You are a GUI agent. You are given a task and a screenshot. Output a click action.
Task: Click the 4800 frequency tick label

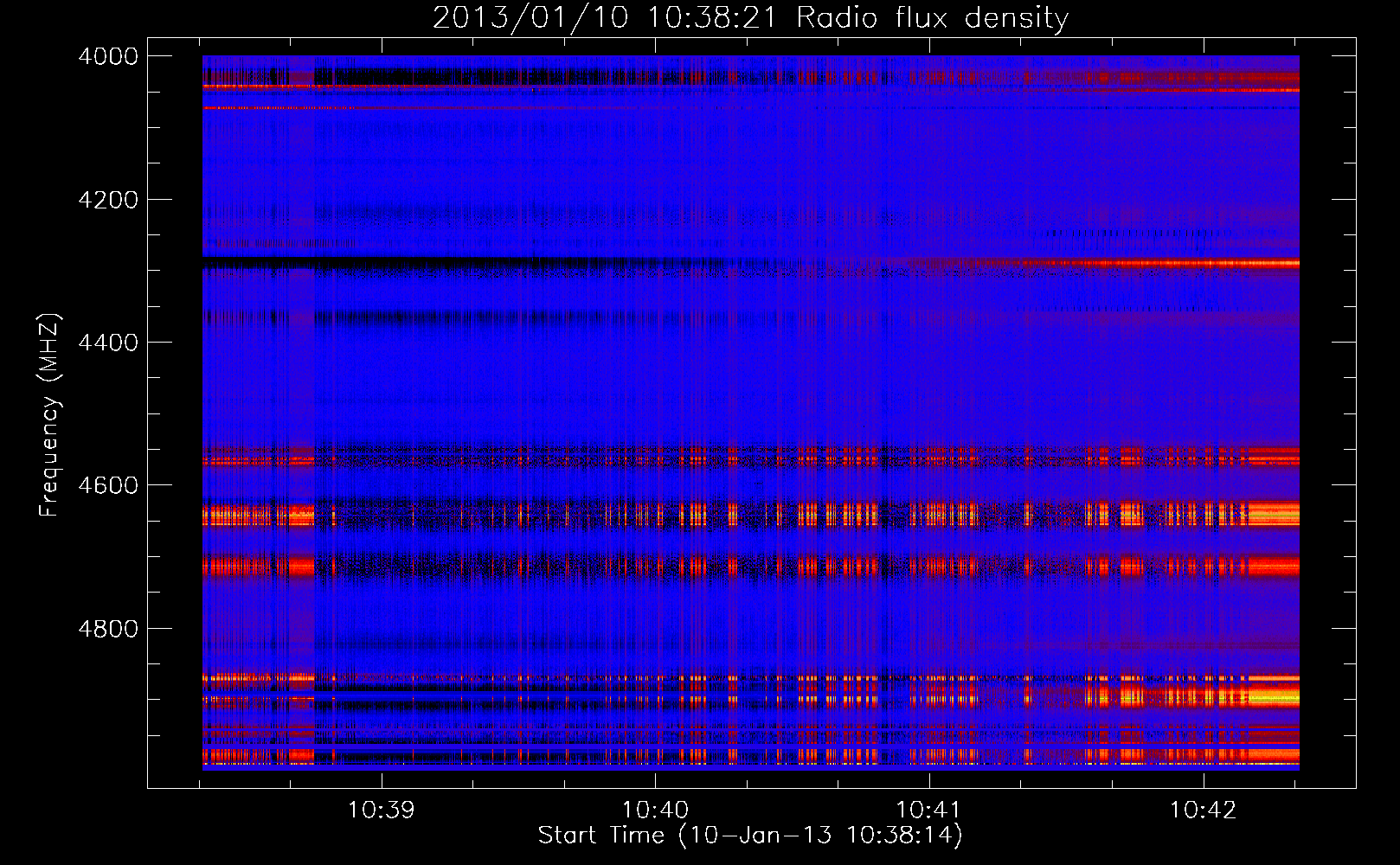[108, 629]
